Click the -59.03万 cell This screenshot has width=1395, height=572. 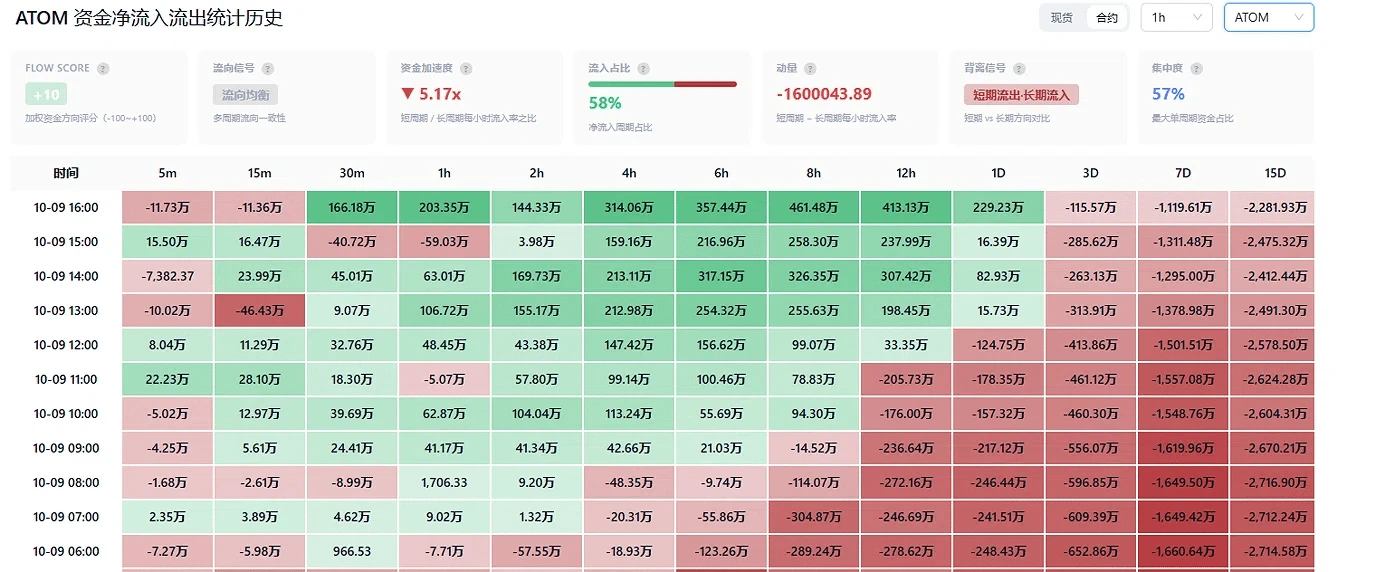[x=444, y=242]
